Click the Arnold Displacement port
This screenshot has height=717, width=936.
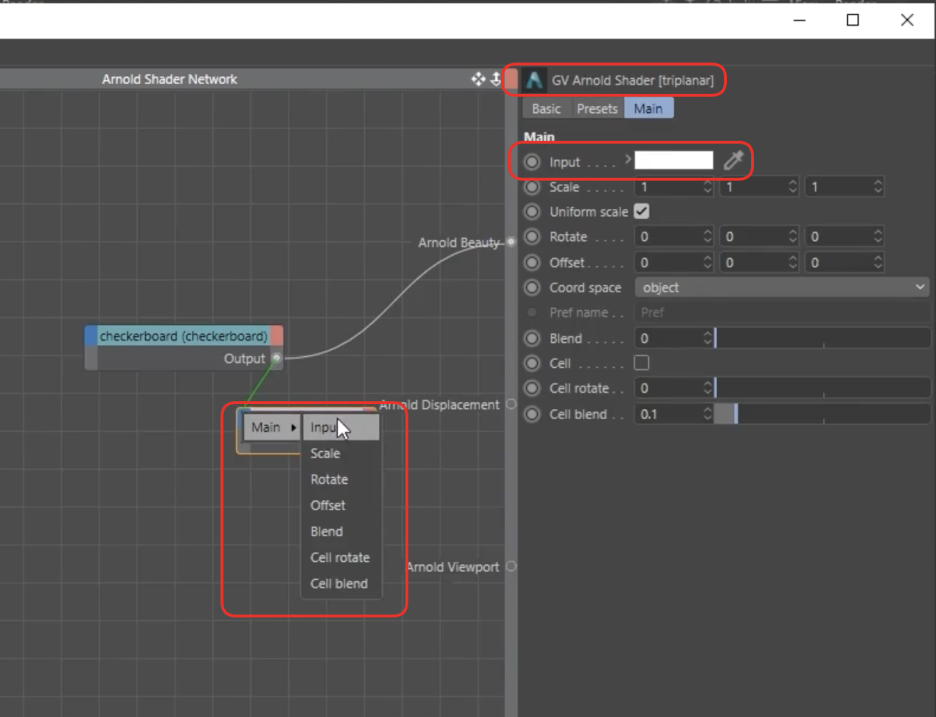(511, 404)
